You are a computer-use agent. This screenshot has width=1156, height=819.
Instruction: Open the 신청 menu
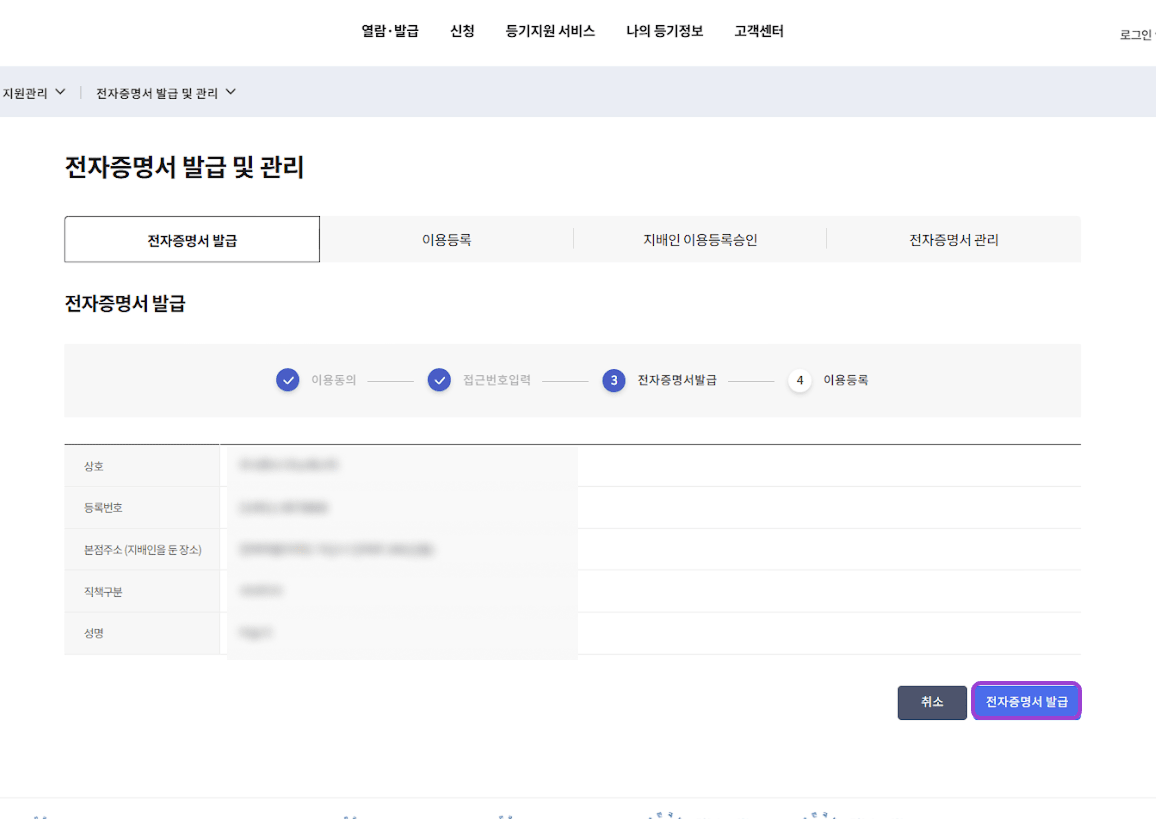point(462,31)
